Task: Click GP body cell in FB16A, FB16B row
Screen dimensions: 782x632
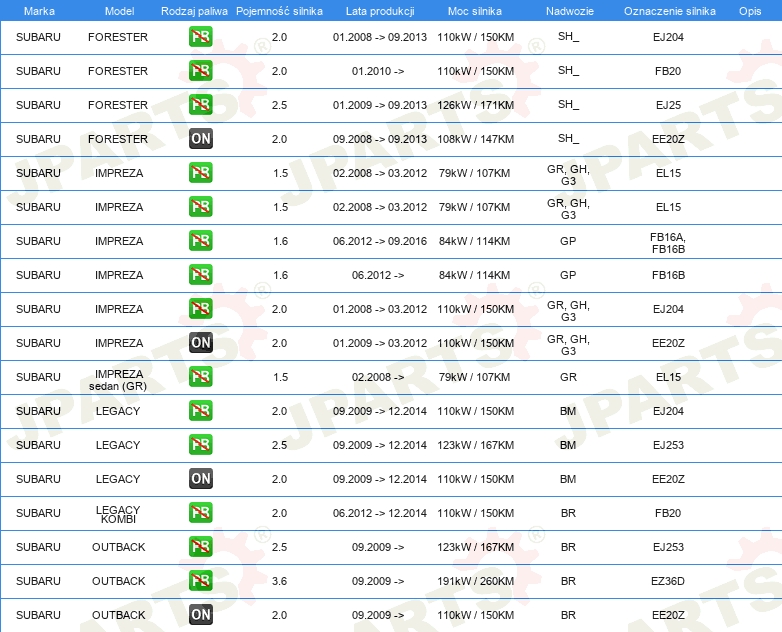Action: 568,241
